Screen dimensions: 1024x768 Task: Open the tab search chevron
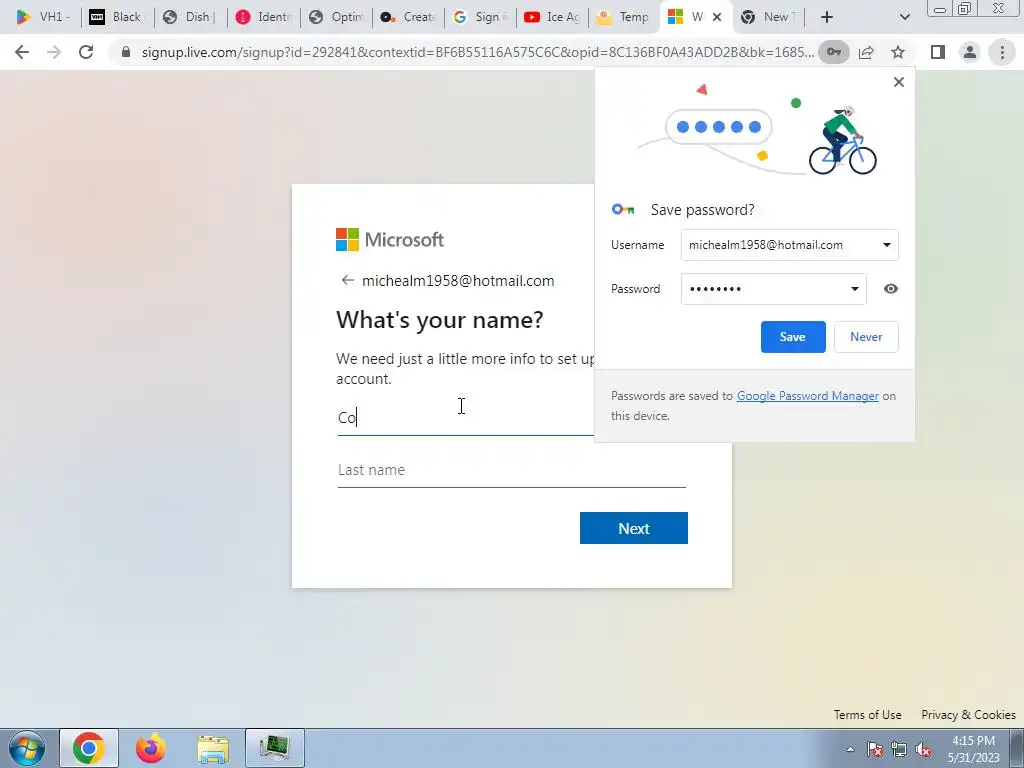pyautogui.click(x=904, y=17)
